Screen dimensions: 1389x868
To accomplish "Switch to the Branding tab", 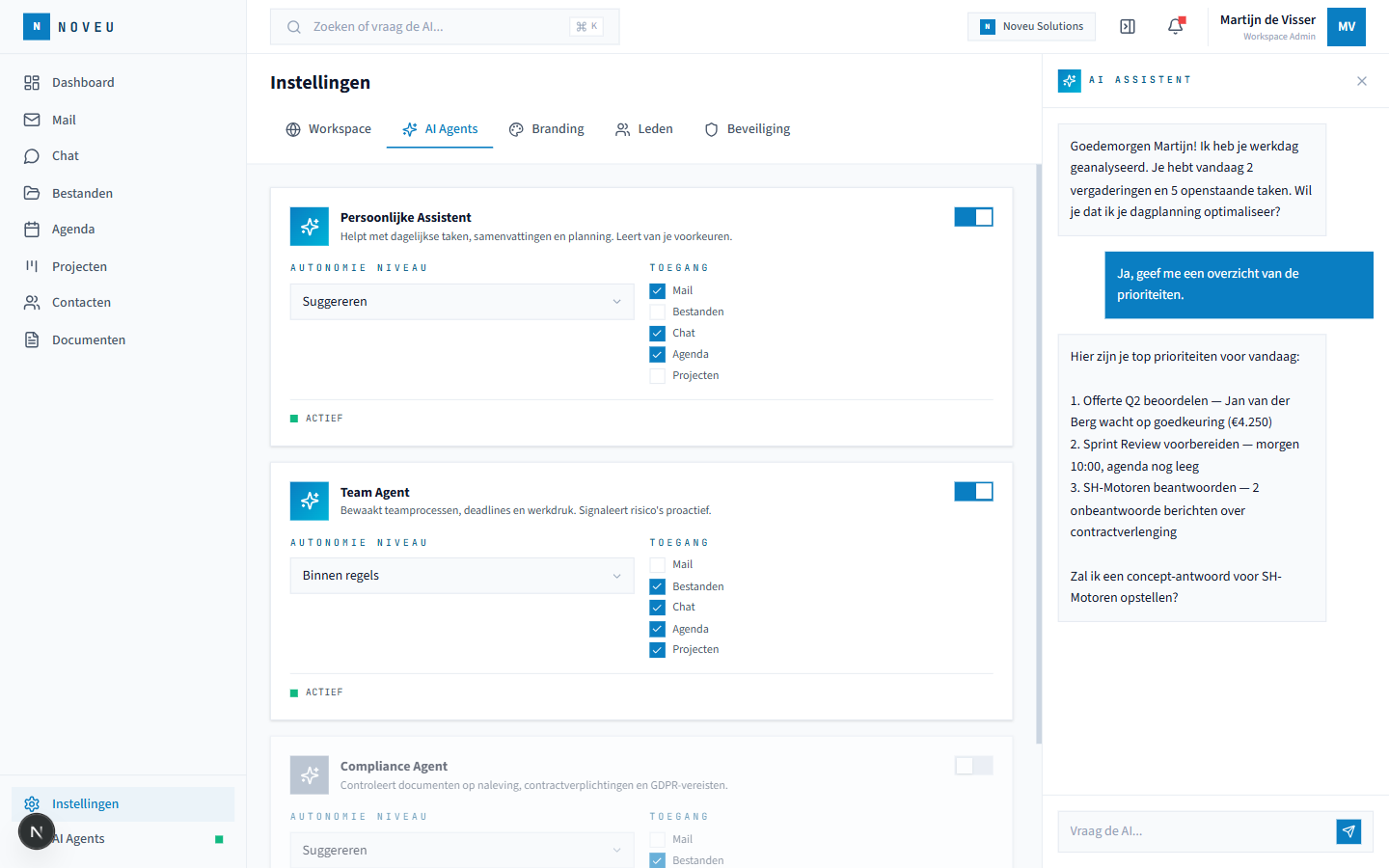I will coord(547,129).
